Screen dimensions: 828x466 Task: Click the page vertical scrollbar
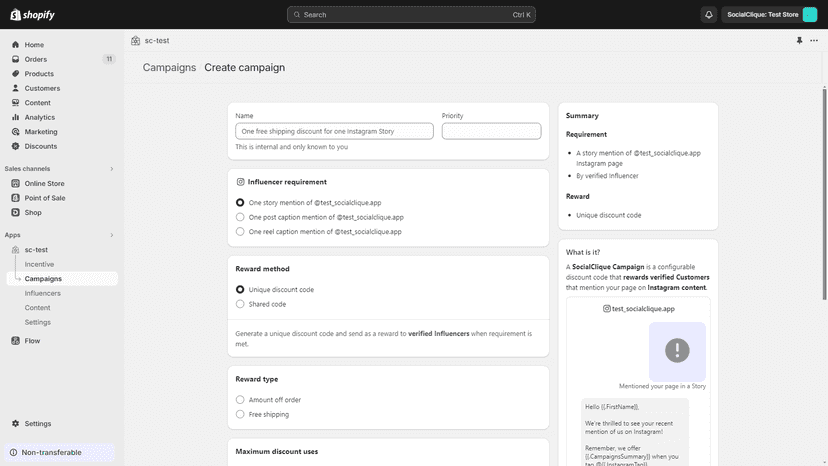pos(824,194)
